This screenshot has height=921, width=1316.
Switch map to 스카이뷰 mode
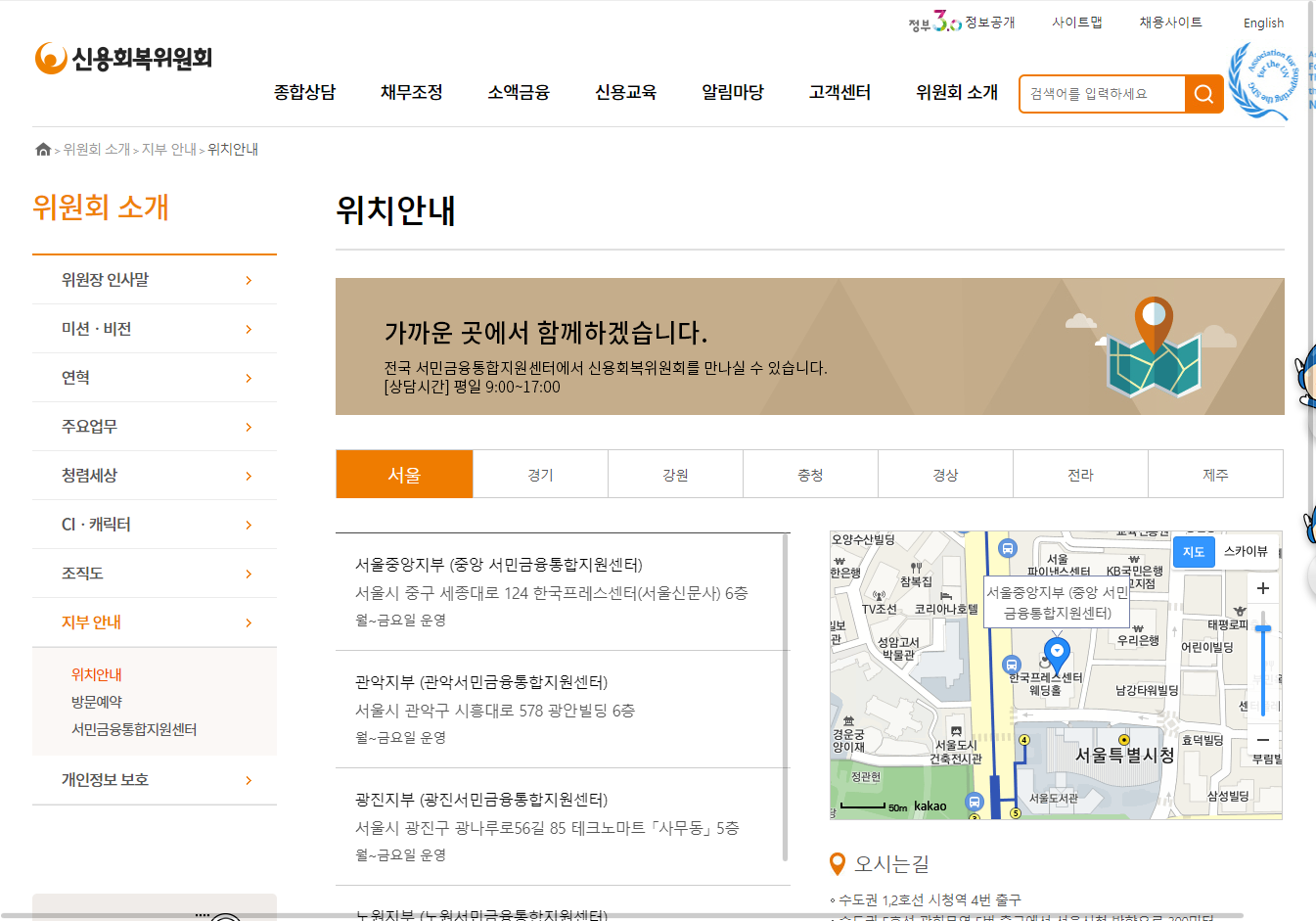(1246, 551)
